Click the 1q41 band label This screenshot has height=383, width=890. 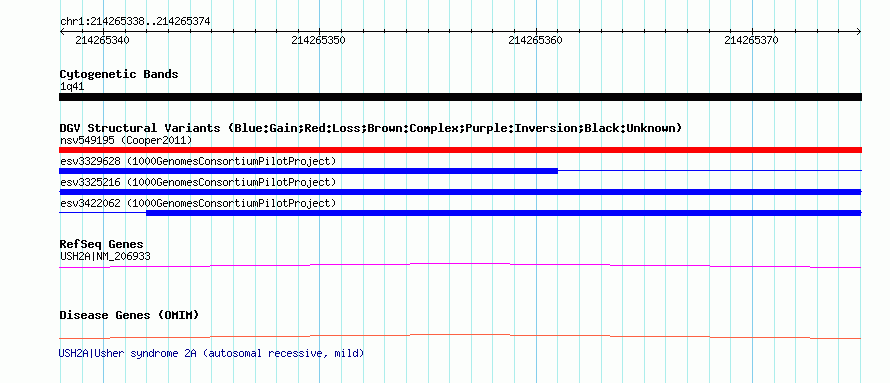pos(72,87)
